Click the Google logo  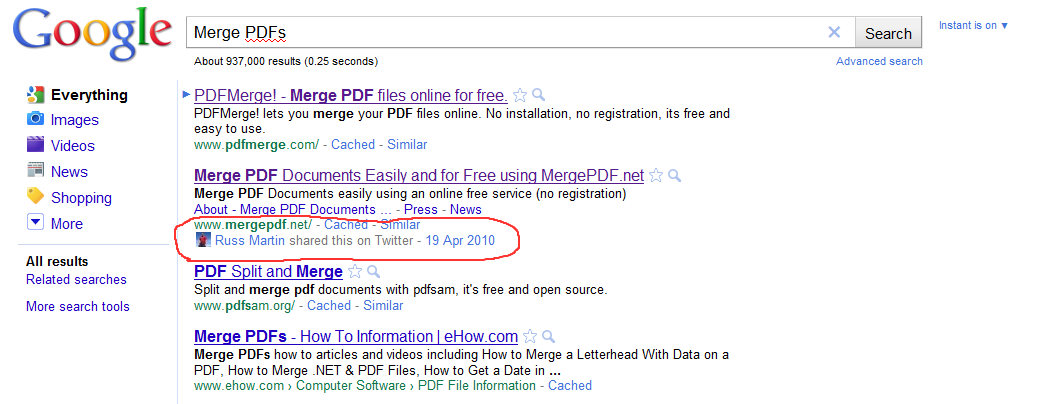(92, 35)
